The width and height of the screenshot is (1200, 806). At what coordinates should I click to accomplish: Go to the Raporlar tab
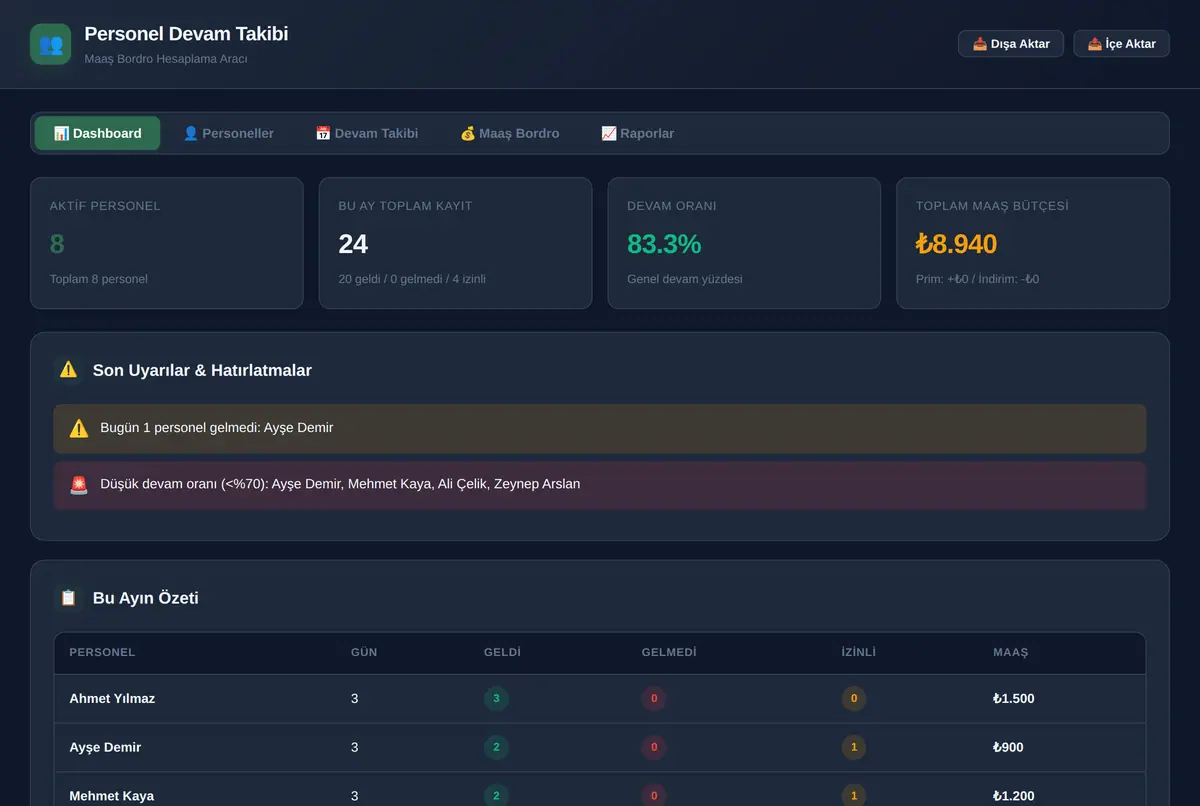[637, 133]
